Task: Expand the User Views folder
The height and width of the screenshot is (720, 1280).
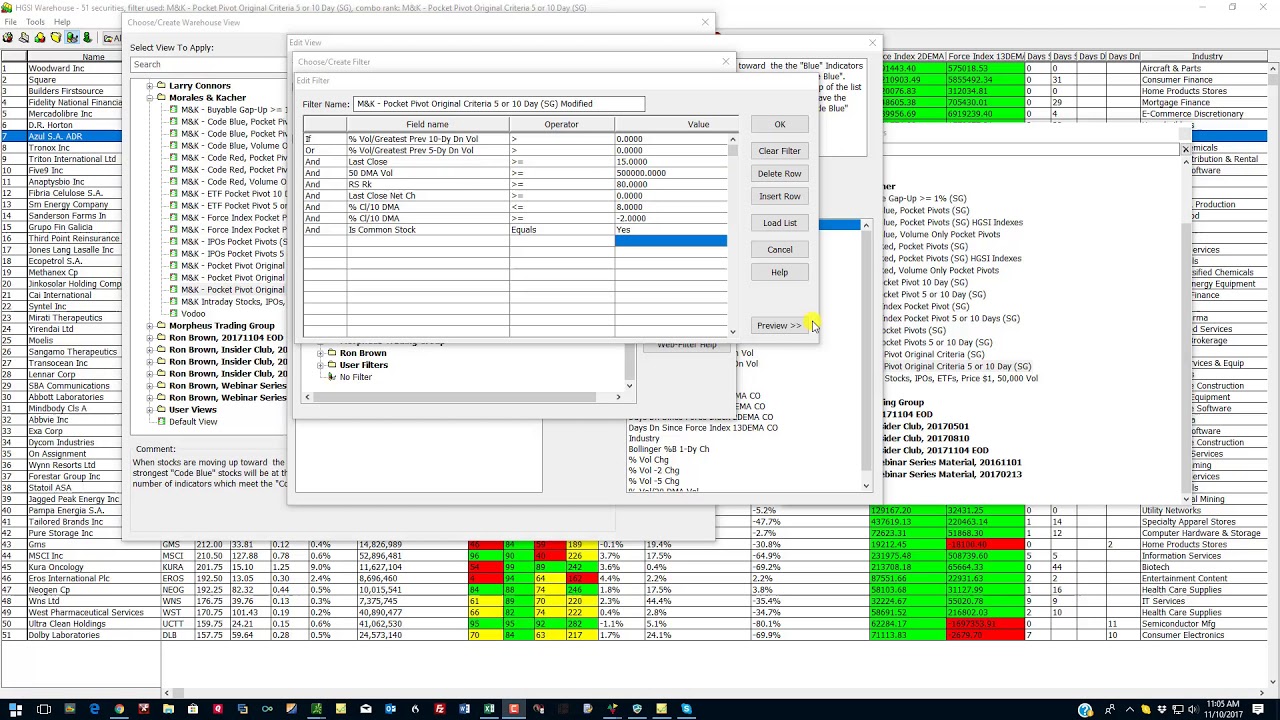Action: point(149,410)
